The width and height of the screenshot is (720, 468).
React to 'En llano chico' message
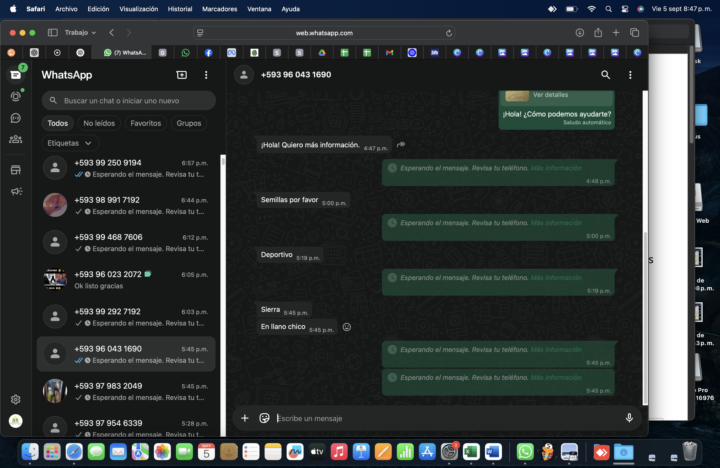point(347,327)
